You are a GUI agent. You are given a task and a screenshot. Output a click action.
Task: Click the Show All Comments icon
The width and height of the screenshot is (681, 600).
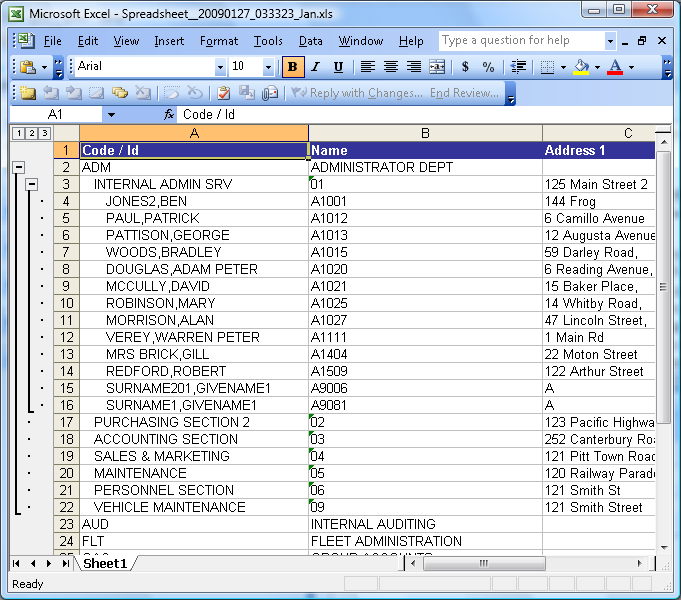click(119, 93)
